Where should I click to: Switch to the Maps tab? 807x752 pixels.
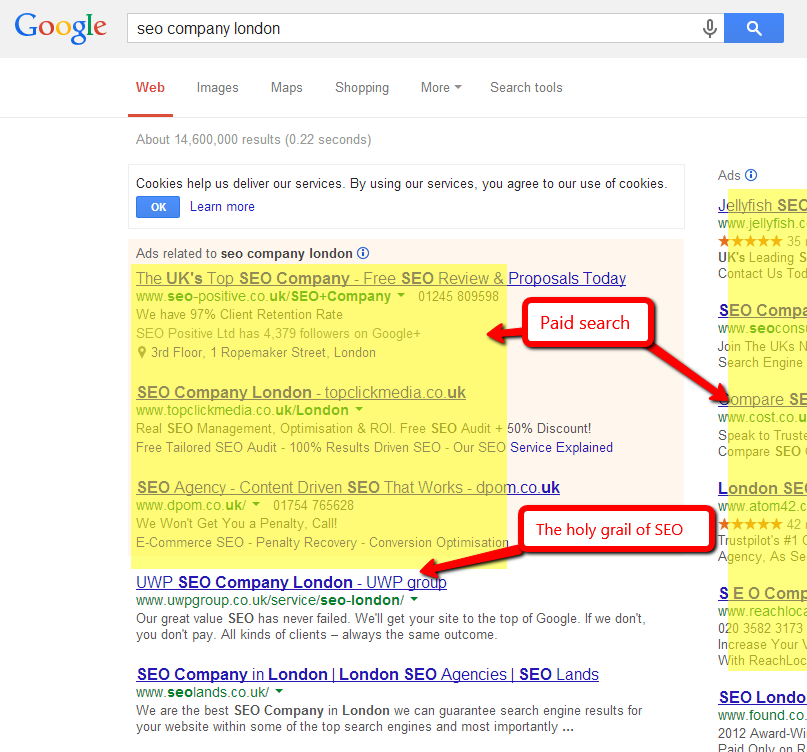pyautogui.click(x=287, y=88)
